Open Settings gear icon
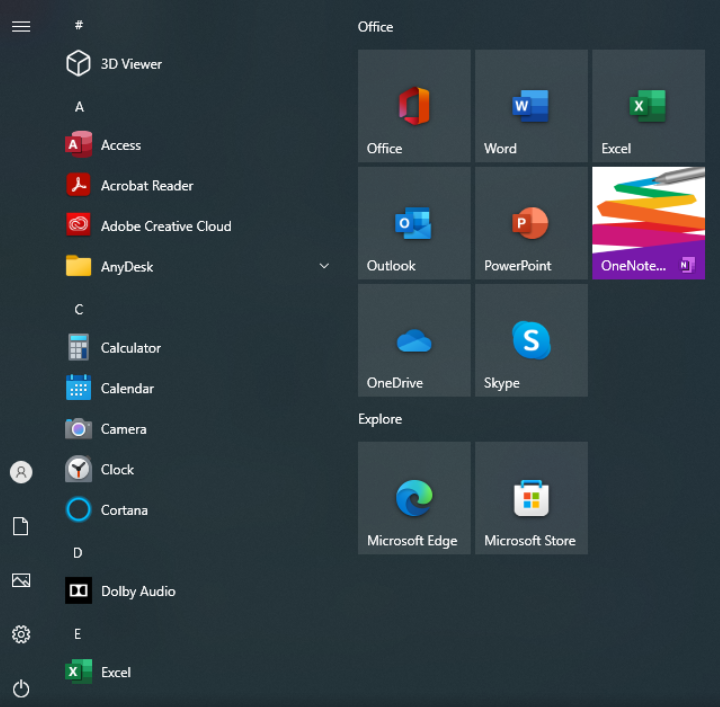720x707 pixels. [21, 634]
